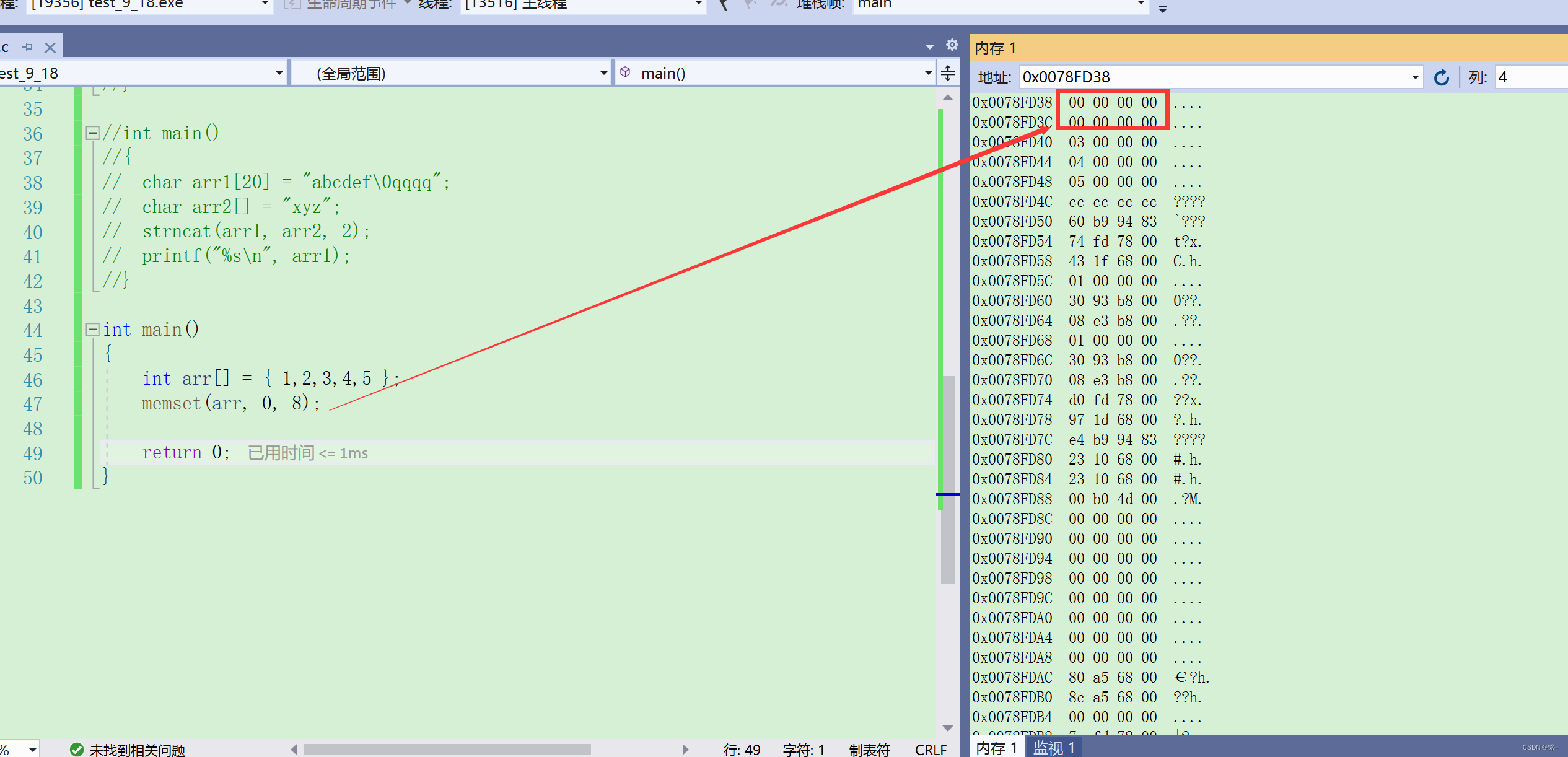Switch to the 内存 1 bottom tab
This screenshot has width=1568, height=757.
tap(997, 748)
